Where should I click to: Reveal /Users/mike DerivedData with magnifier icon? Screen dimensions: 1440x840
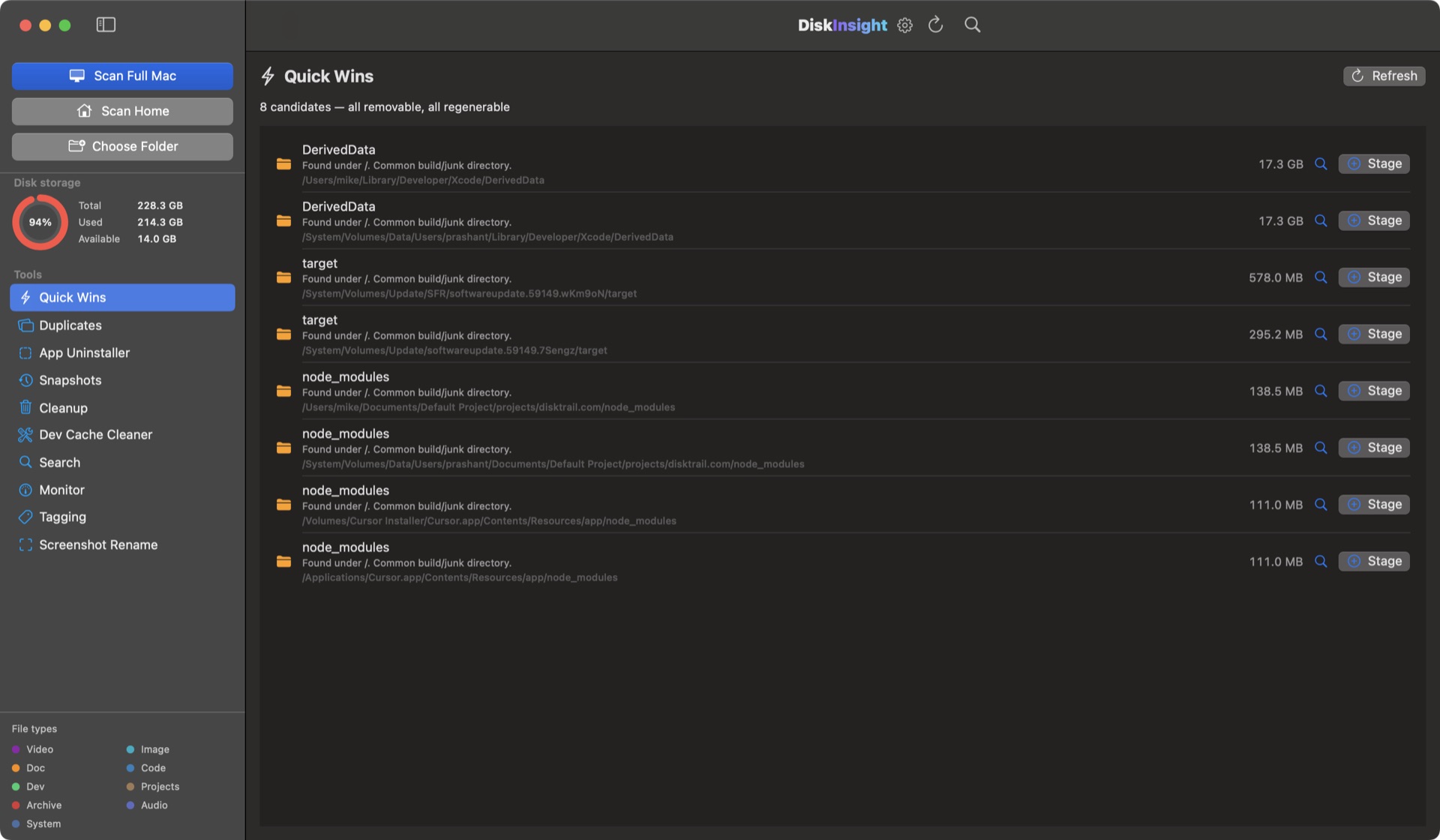click(x=1321, y=163)
